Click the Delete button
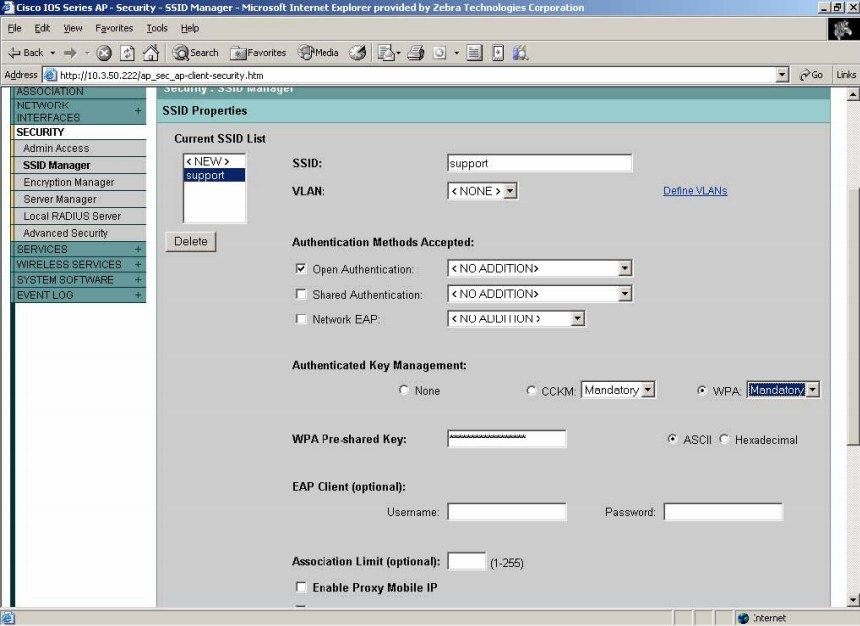The width and height of the screenshot is (860, 626). 190,241
